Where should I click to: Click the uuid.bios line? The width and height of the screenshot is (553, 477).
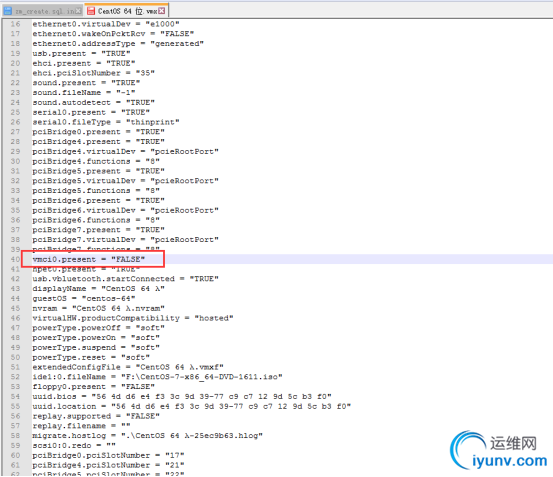tap(182, 397)
